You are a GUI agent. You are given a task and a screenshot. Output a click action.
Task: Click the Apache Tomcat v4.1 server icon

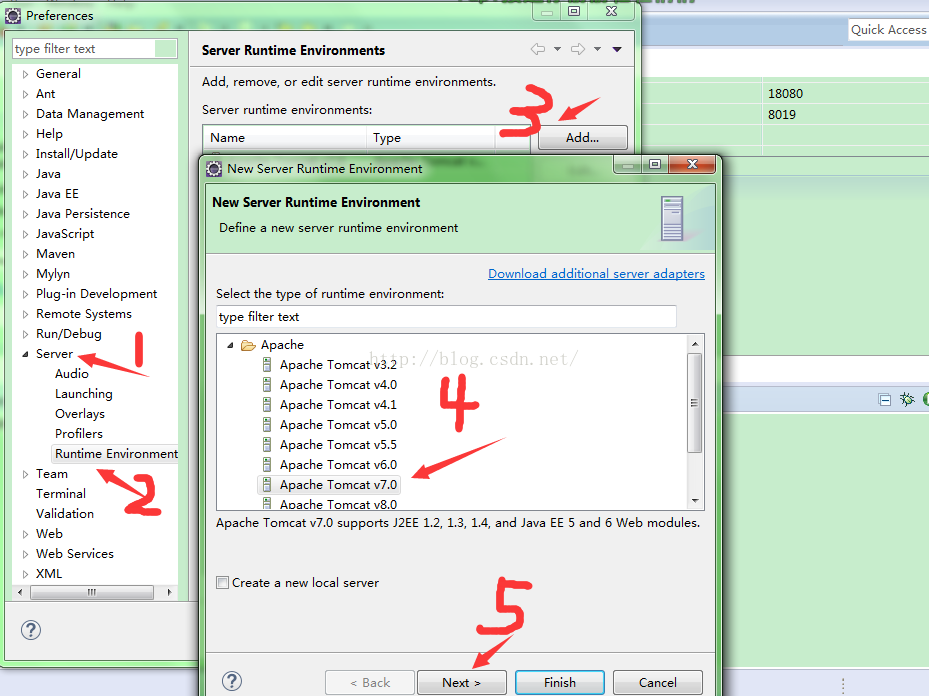[x=267, y=405]
